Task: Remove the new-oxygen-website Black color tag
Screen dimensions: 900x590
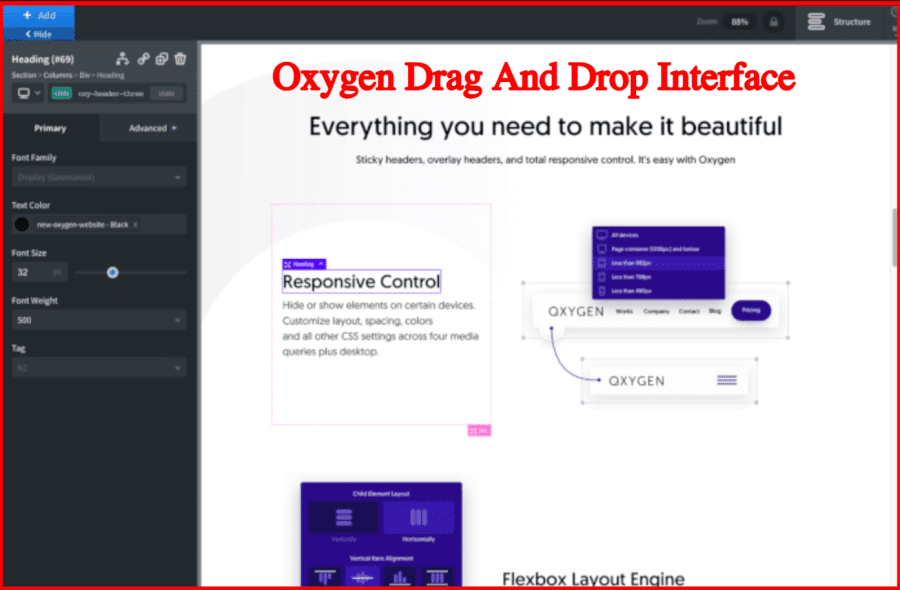Action: click(x=135, y=224)
